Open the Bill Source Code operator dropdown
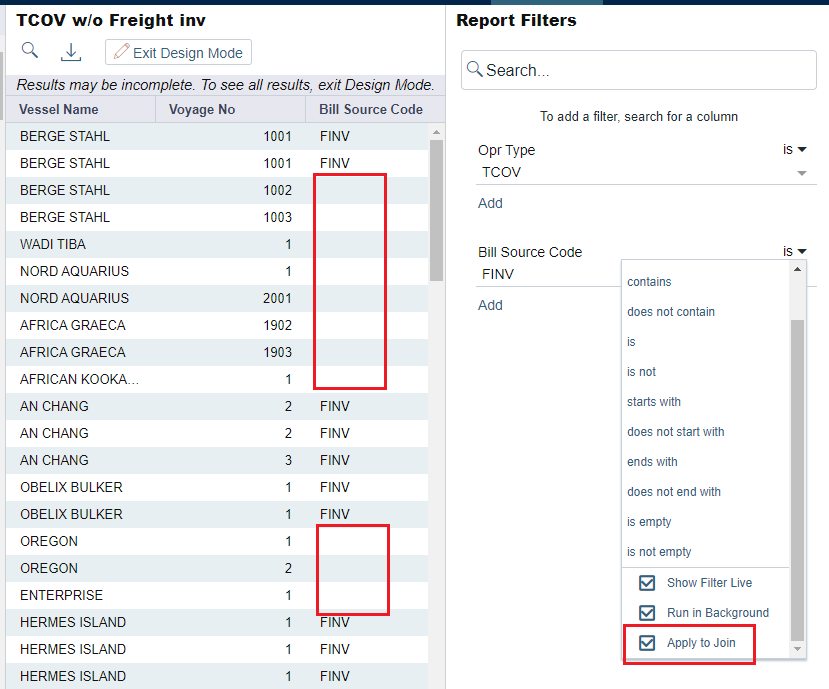Image resolution: width=829 pixels, height=689 pixels. pyautogui.click(x=794, y=252)
